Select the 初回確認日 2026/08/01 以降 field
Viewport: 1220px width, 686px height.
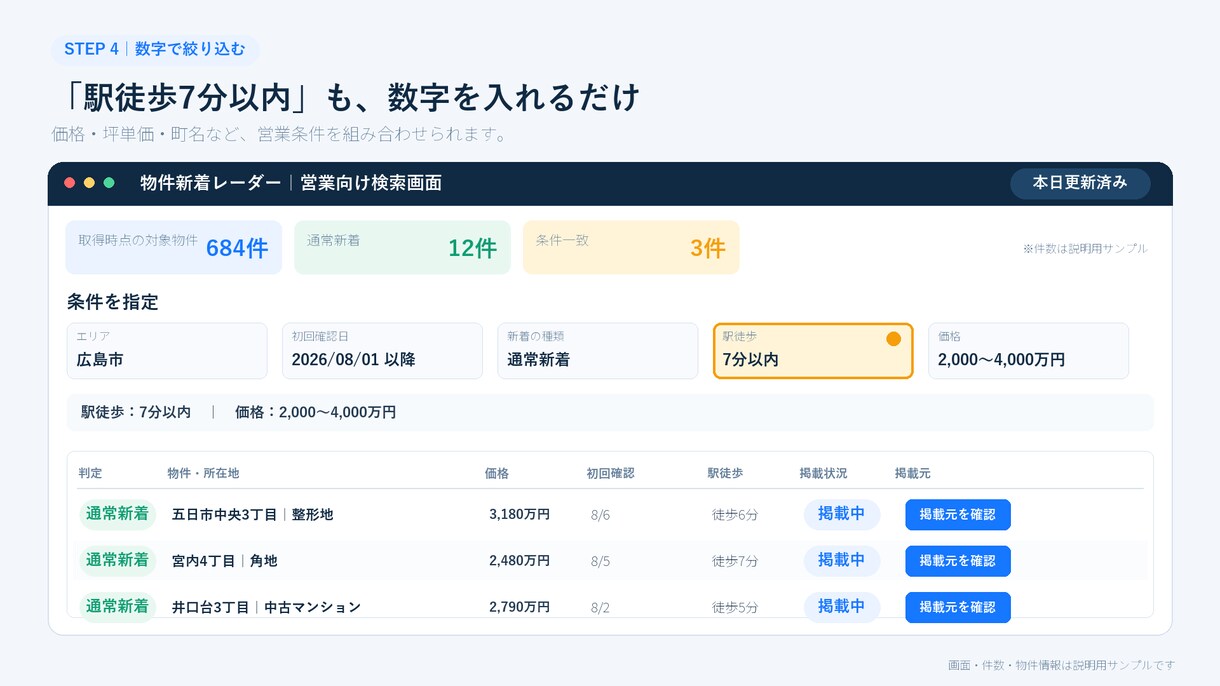(x=382, y=351)
